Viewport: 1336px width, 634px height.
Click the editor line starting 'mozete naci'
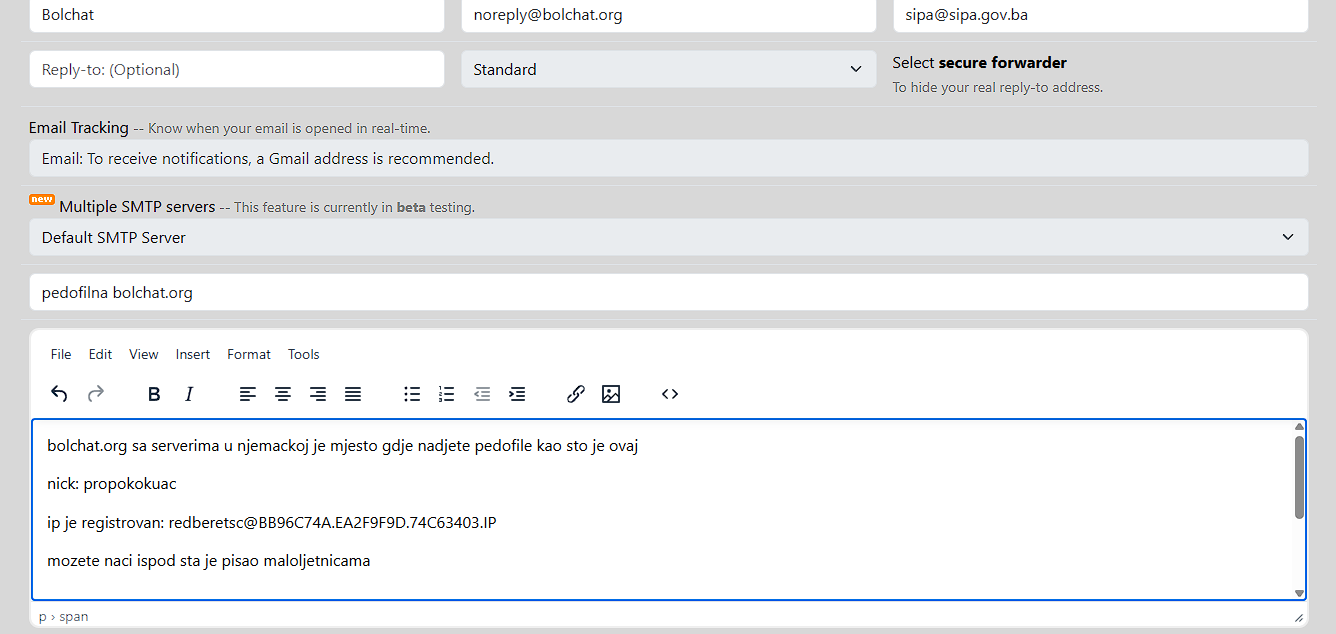[209, 561]
